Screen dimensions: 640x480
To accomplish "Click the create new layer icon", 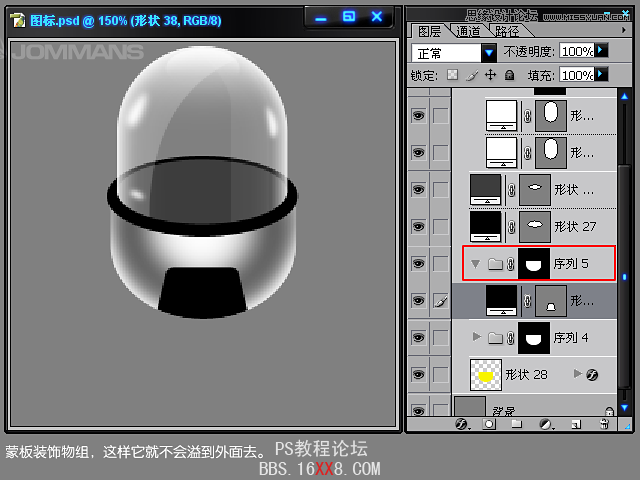I will (575, 424).
